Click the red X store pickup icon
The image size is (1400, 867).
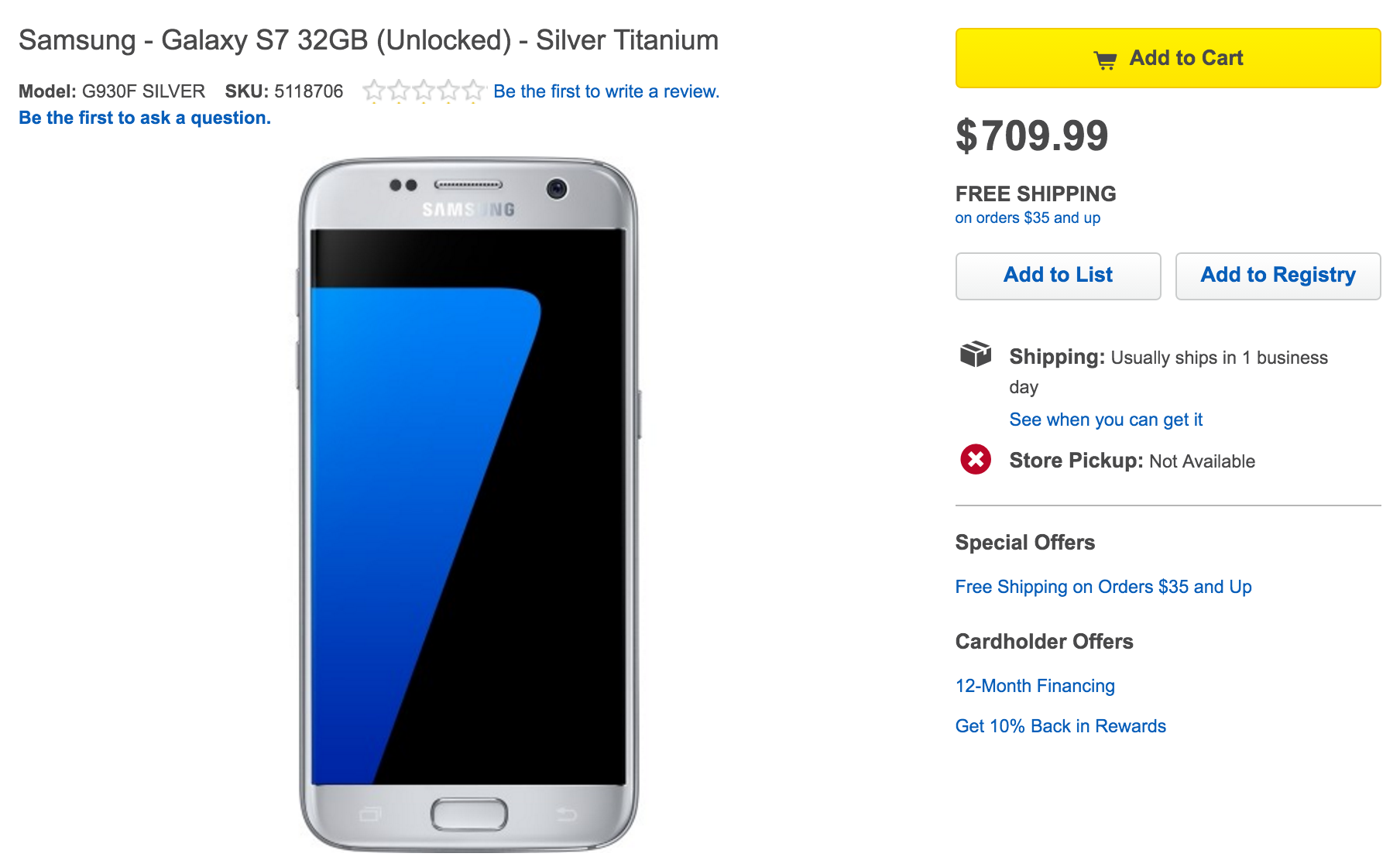[976, 460]
